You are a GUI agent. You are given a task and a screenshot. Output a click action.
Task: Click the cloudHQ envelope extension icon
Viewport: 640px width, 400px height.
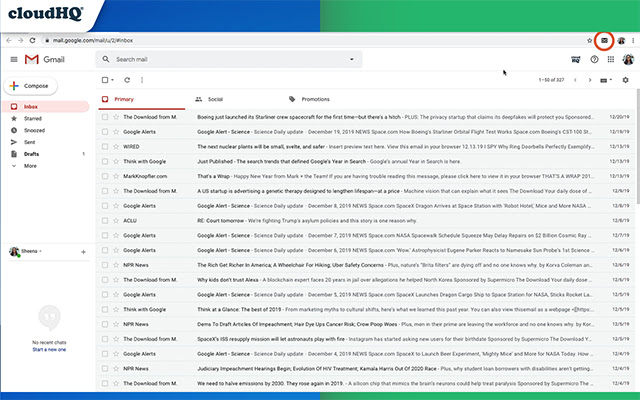tap(604, 40)
